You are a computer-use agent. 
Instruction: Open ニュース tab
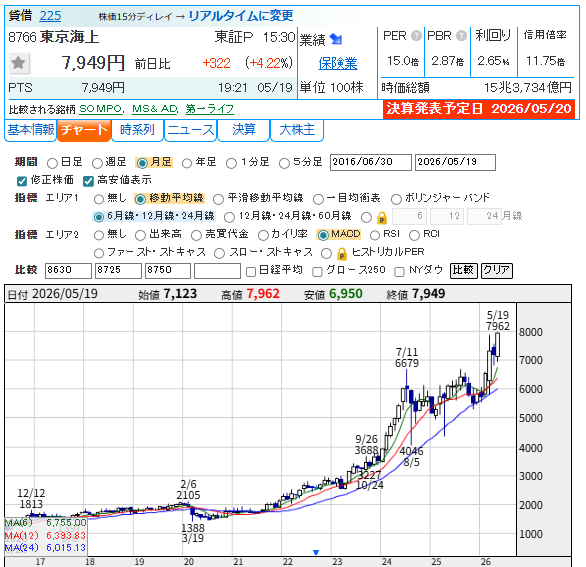(x=191, y=130)
